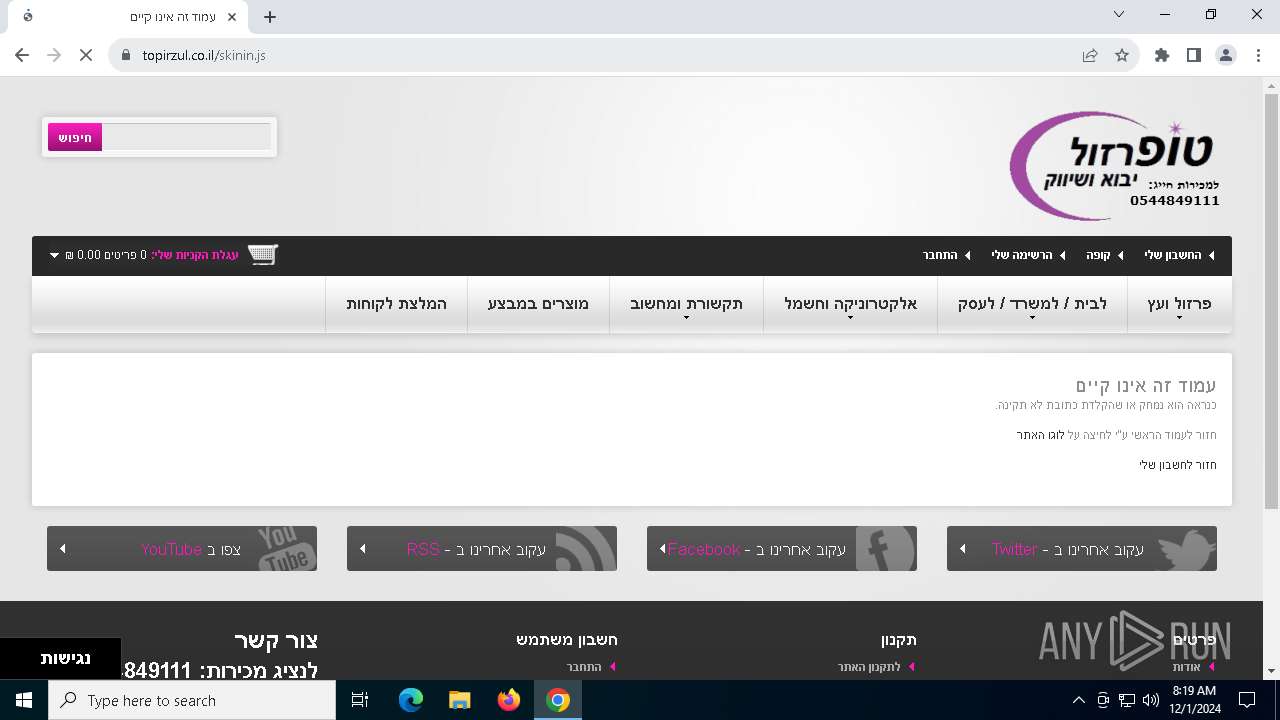Viewport: 1280px width, 720px height.
Task: Expand the shopping cart dropdown arrow
Action: [x=54, y=255]
